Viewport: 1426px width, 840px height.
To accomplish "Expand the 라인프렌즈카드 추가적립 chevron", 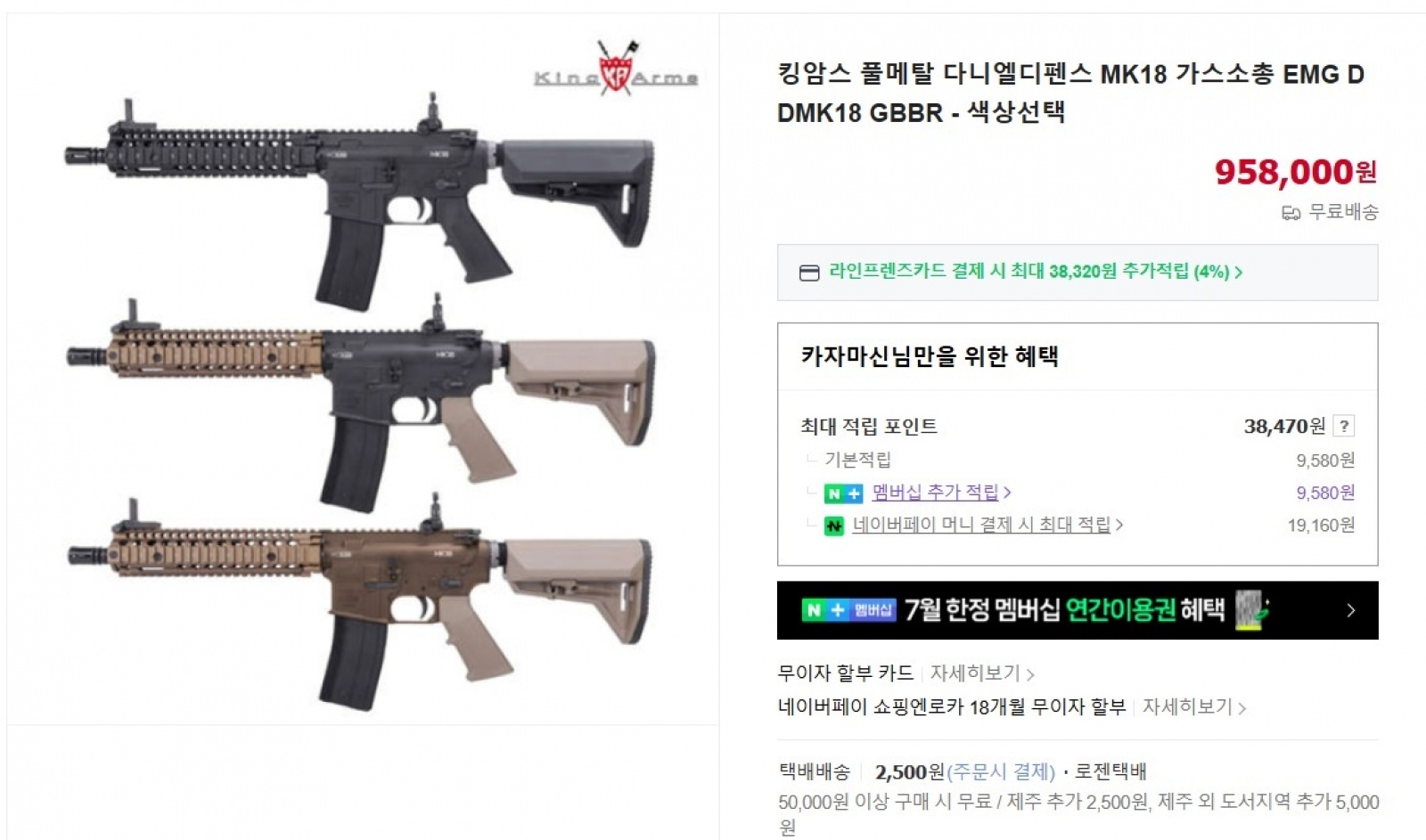I will 1239,273.
